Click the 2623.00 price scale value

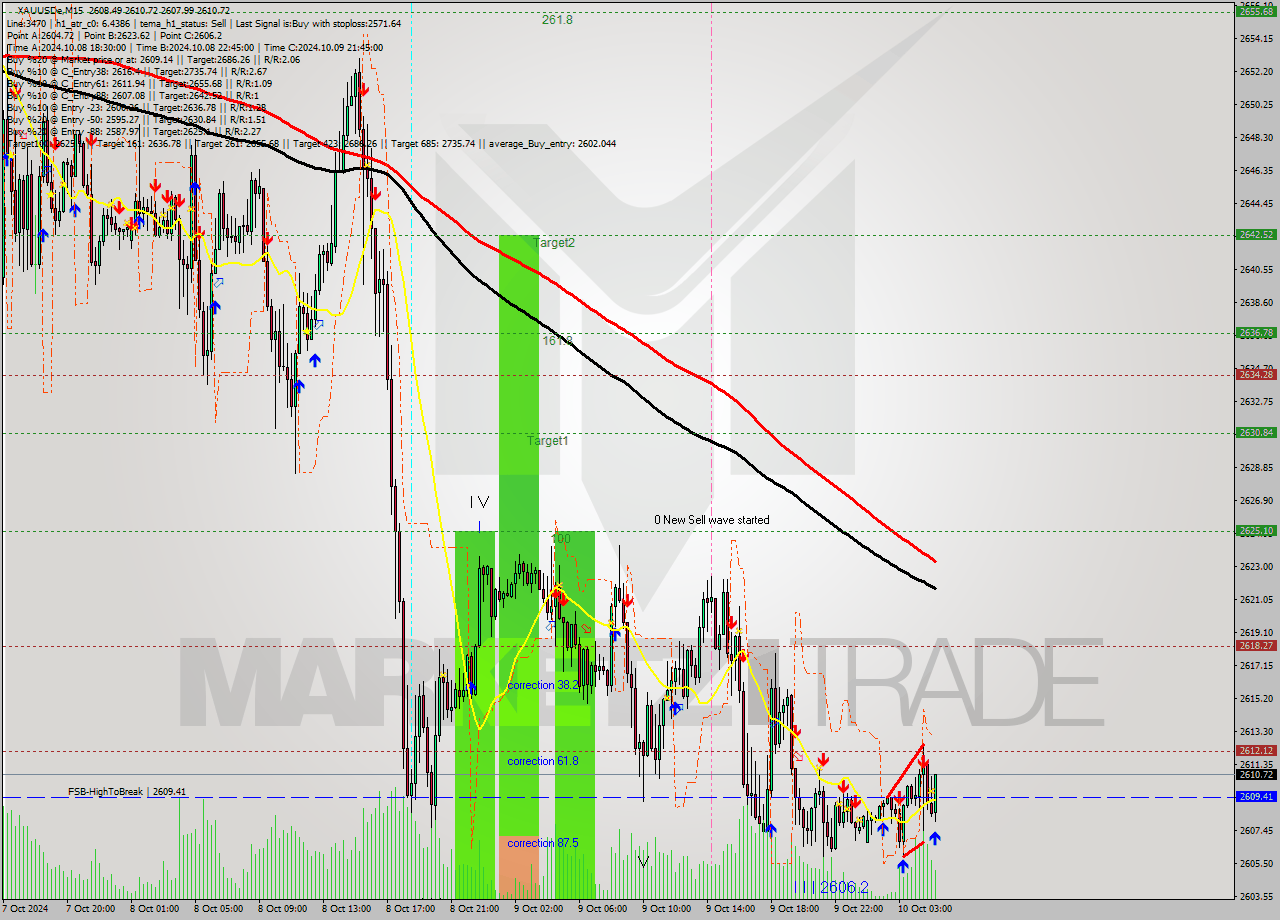pyautogui.click(x=1256, y=566)
